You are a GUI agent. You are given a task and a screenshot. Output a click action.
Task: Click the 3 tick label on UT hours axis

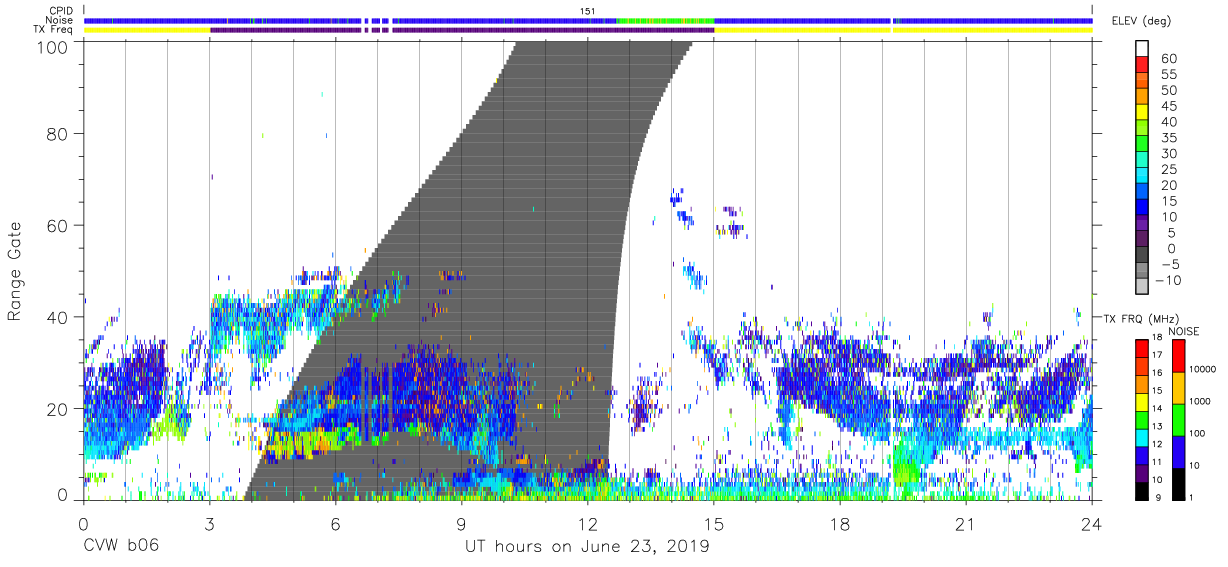coord(209,523)
